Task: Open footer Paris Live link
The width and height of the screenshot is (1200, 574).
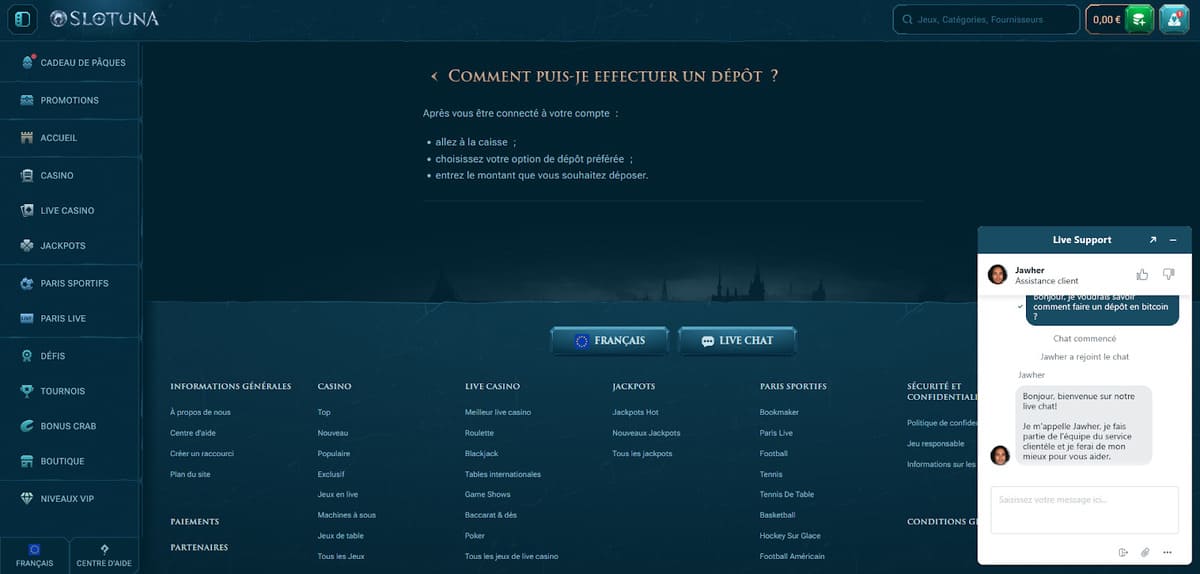Action: [776, 433]
